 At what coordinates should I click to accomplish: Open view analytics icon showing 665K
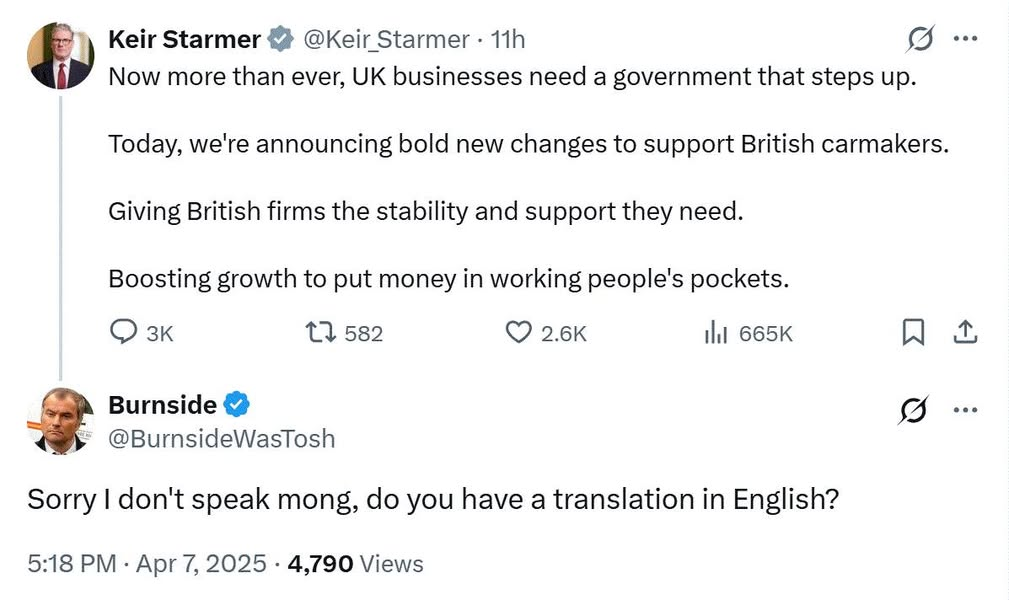click(x=714, y=333)
